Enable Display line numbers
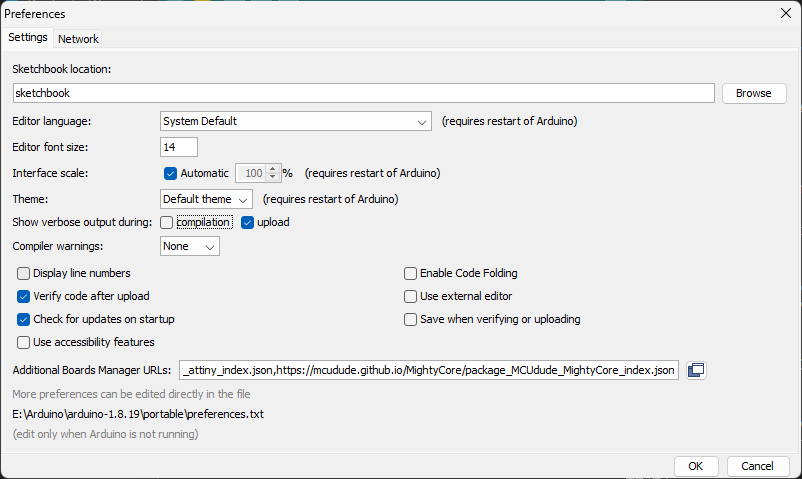The height and width of the screenshot is (479, 802). point(24,273)
